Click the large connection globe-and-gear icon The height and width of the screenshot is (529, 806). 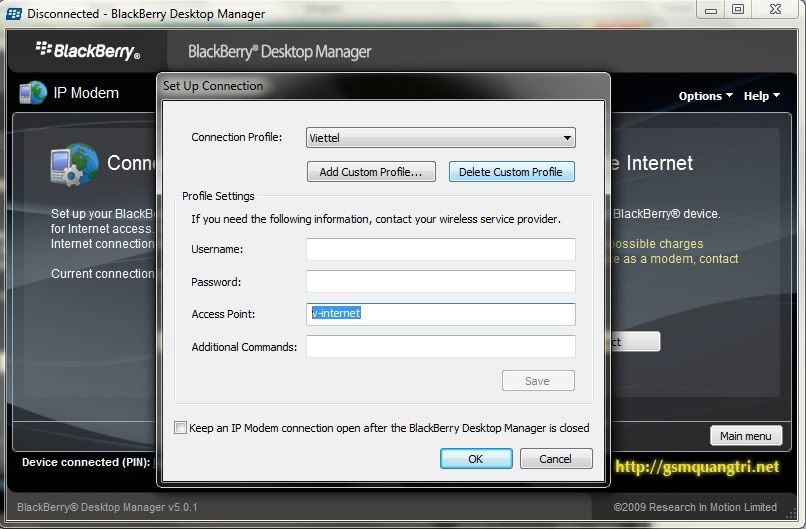[x=74, y=165]
